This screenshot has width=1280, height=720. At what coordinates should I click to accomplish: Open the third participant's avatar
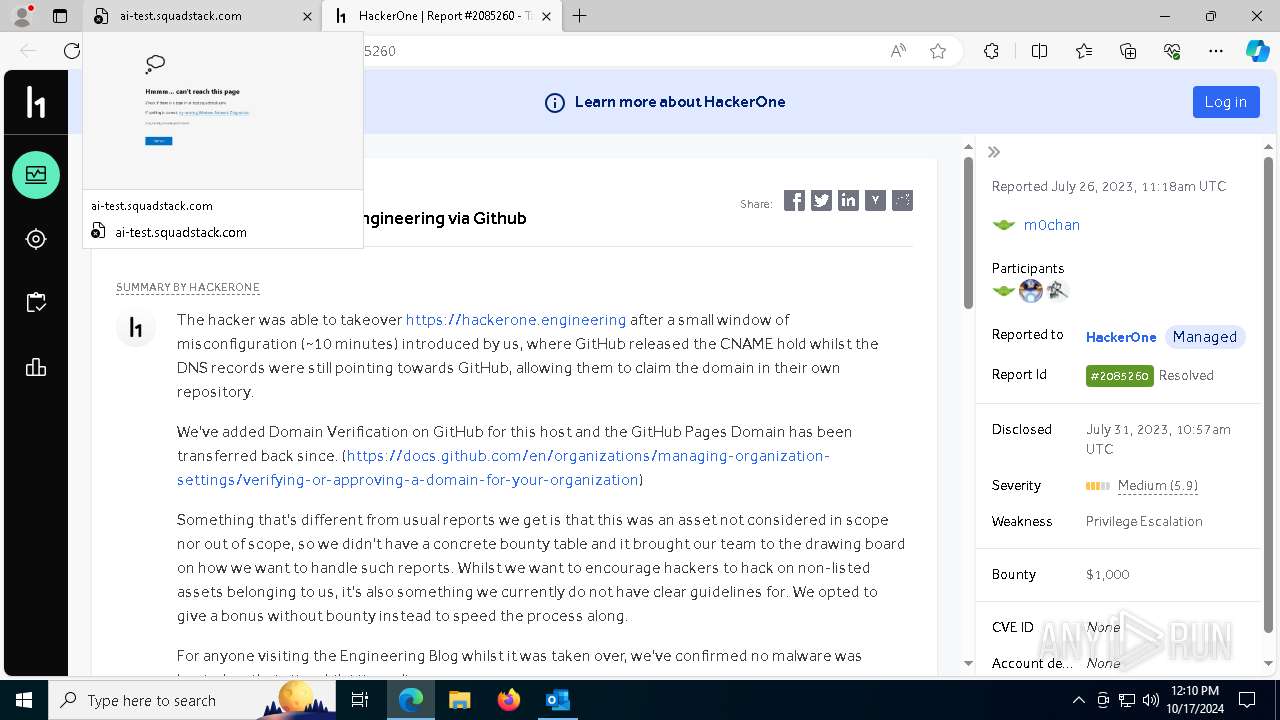[x=1057, y=291]
